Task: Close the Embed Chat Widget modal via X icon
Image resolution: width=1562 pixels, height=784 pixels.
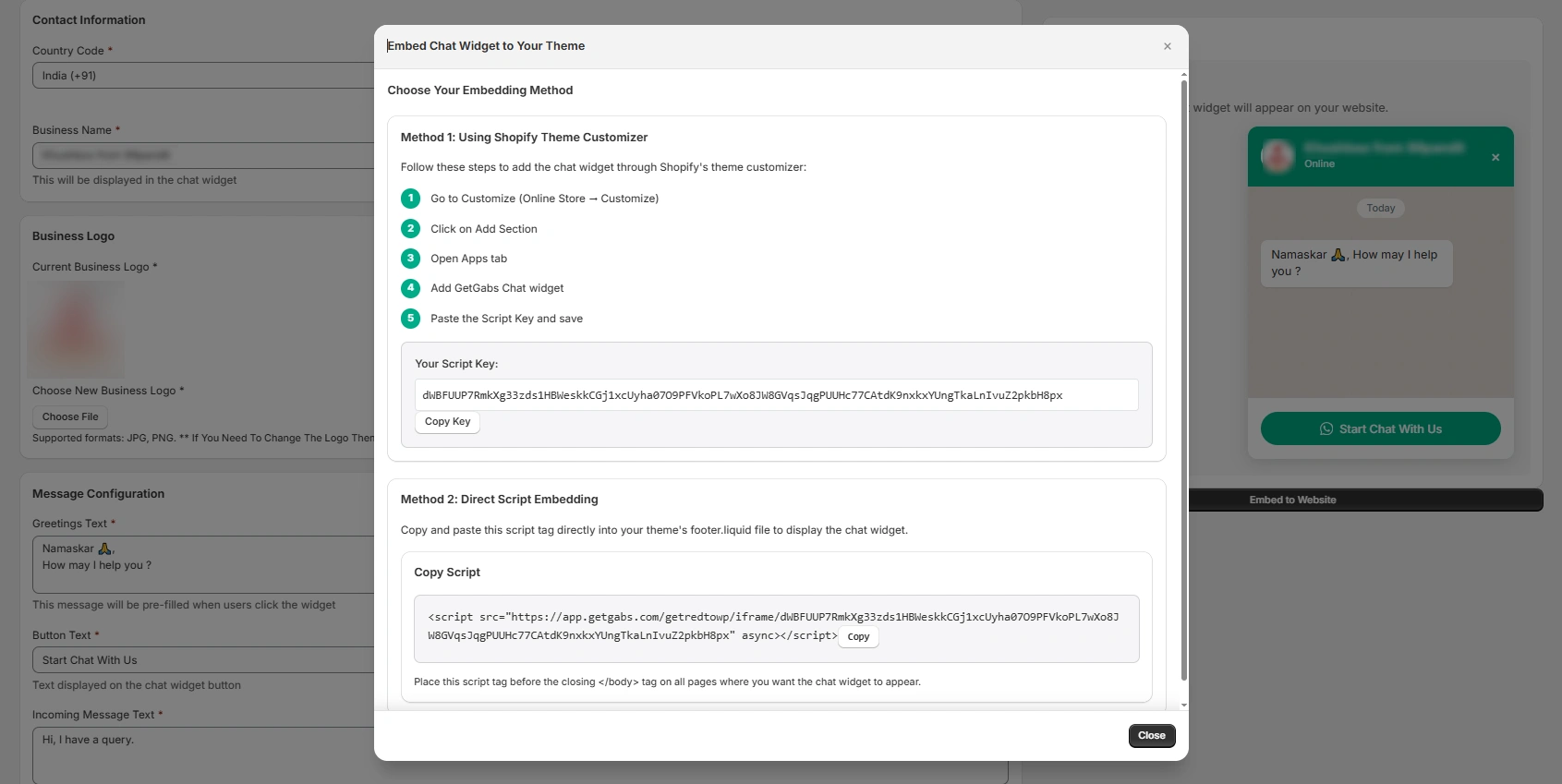Action: point(1168,46)
